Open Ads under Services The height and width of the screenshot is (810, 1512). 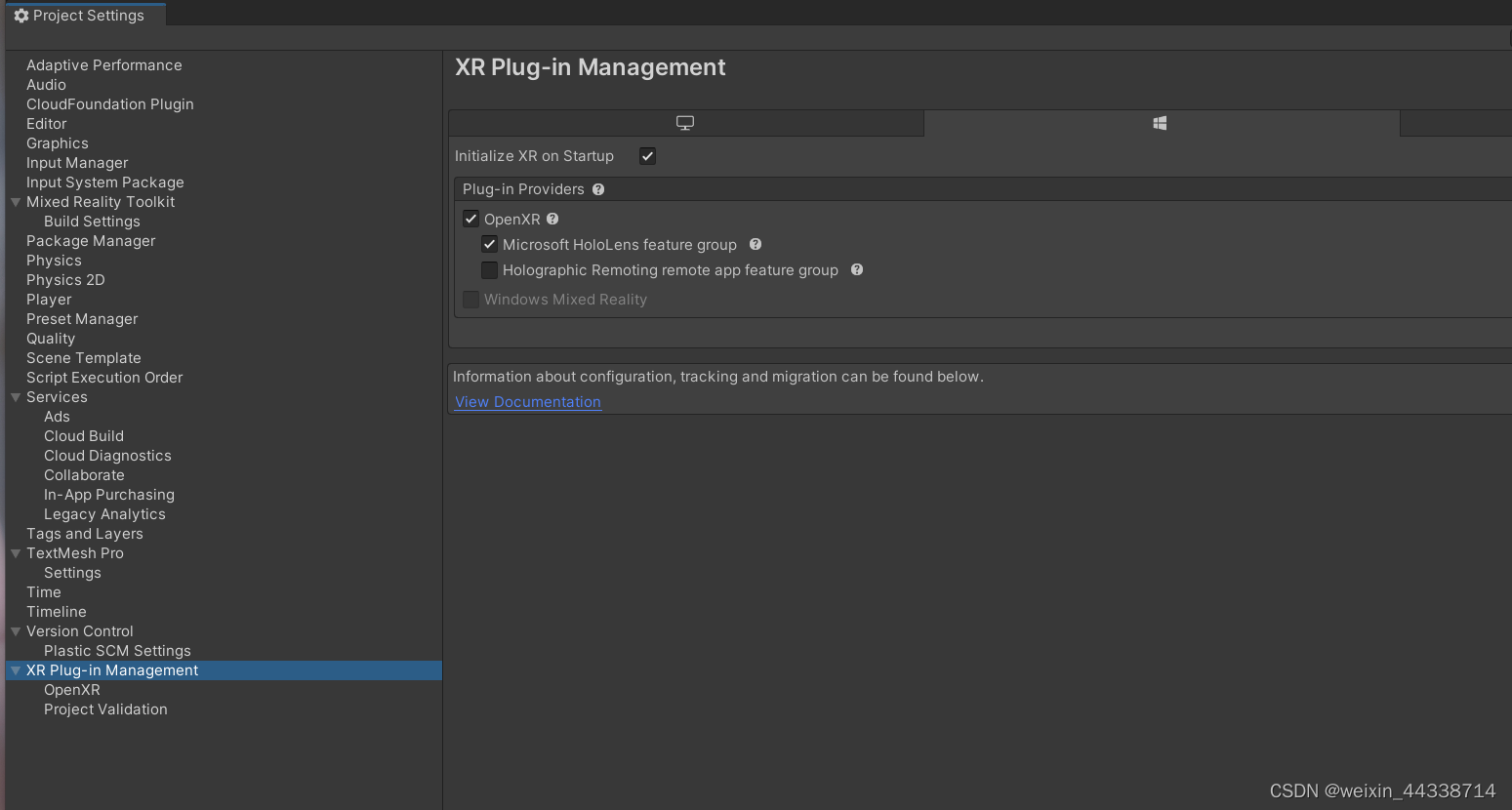[57, 417]
